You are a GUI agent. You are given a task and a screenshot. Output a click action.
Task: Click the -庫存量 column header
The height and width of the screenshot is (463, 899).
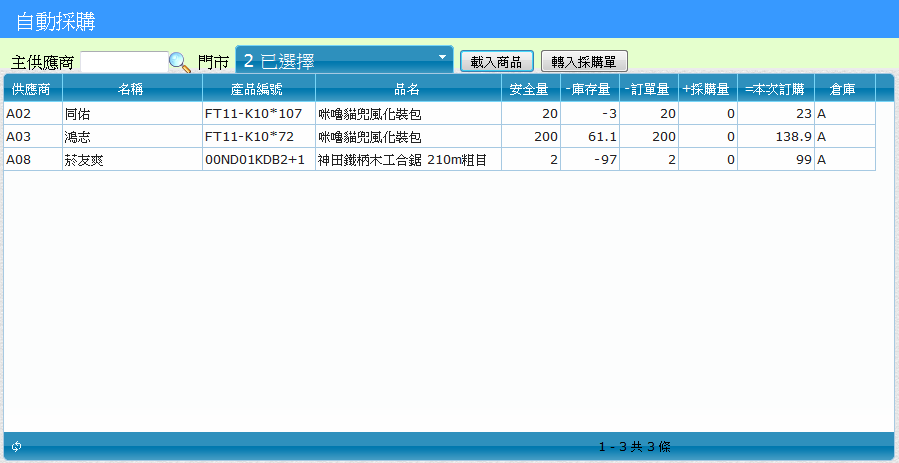[x=589, y=89]
